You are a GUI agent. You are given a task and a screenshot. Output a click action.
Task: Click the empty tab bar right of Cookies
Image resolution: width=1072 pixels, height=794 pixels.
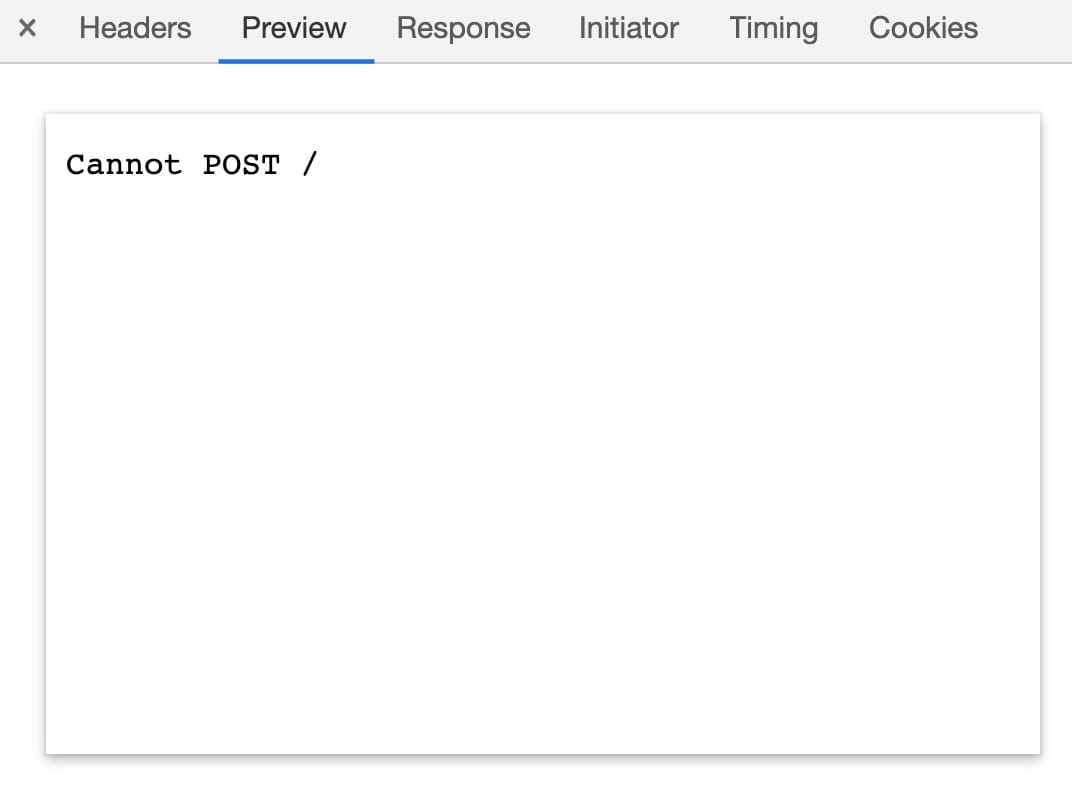coord(1026,29)
